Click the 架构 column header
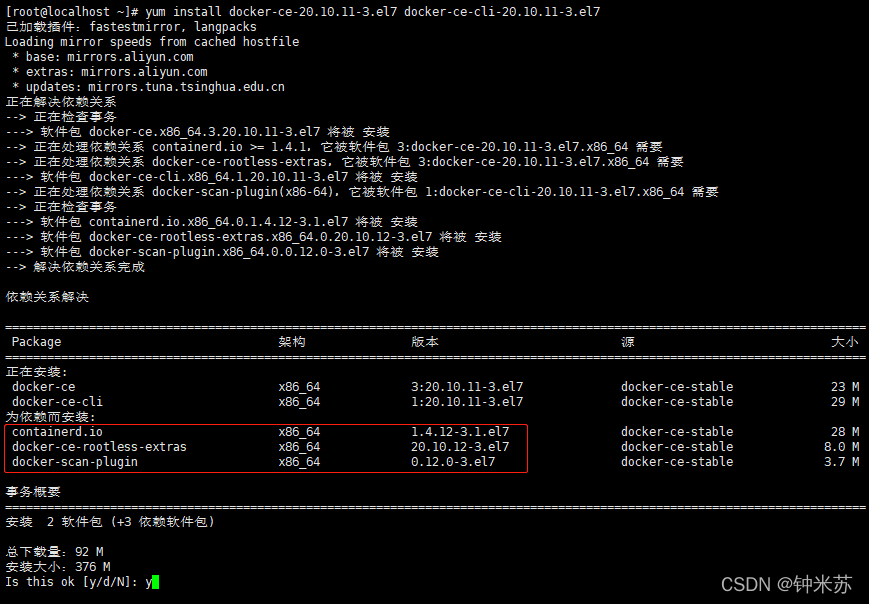This screenshot has width=869, height=604. tap(292, 342)
